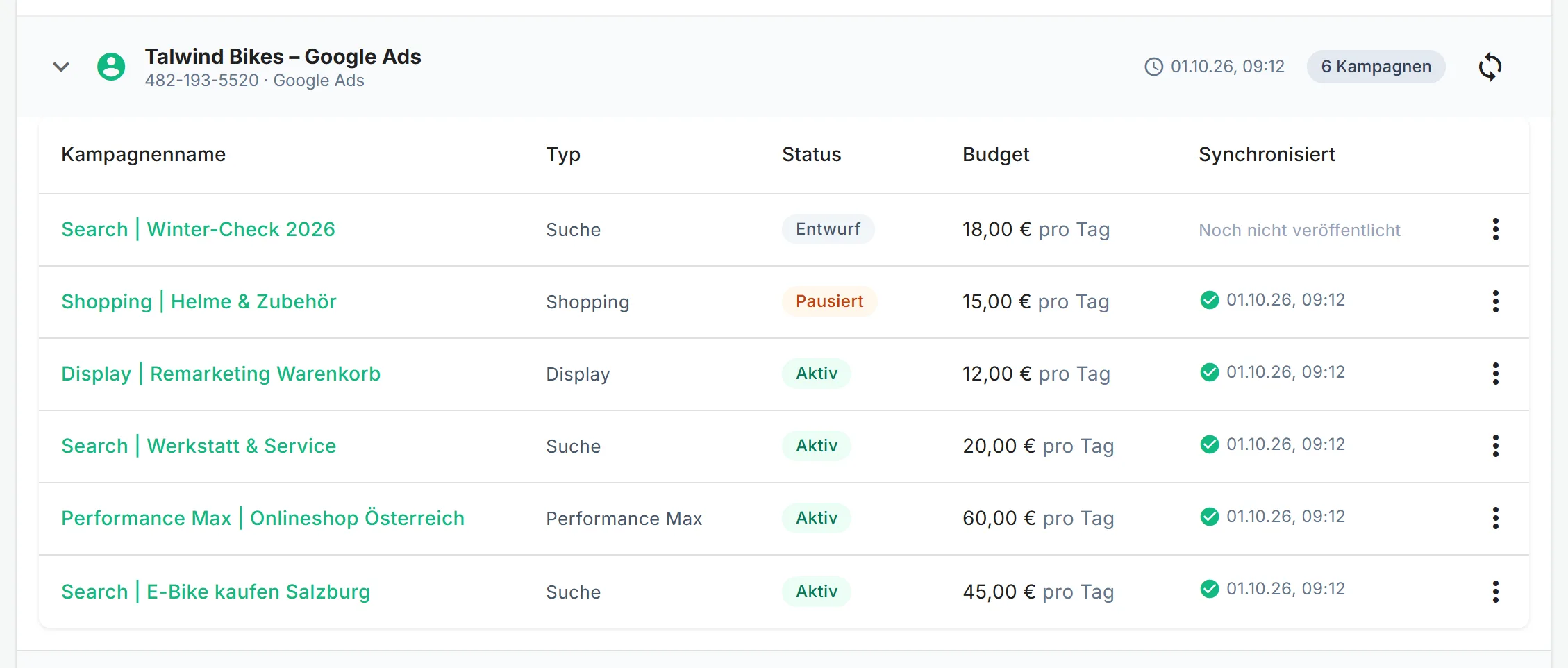Open Search | Werkstatt & Service campaign

point(199,446)
